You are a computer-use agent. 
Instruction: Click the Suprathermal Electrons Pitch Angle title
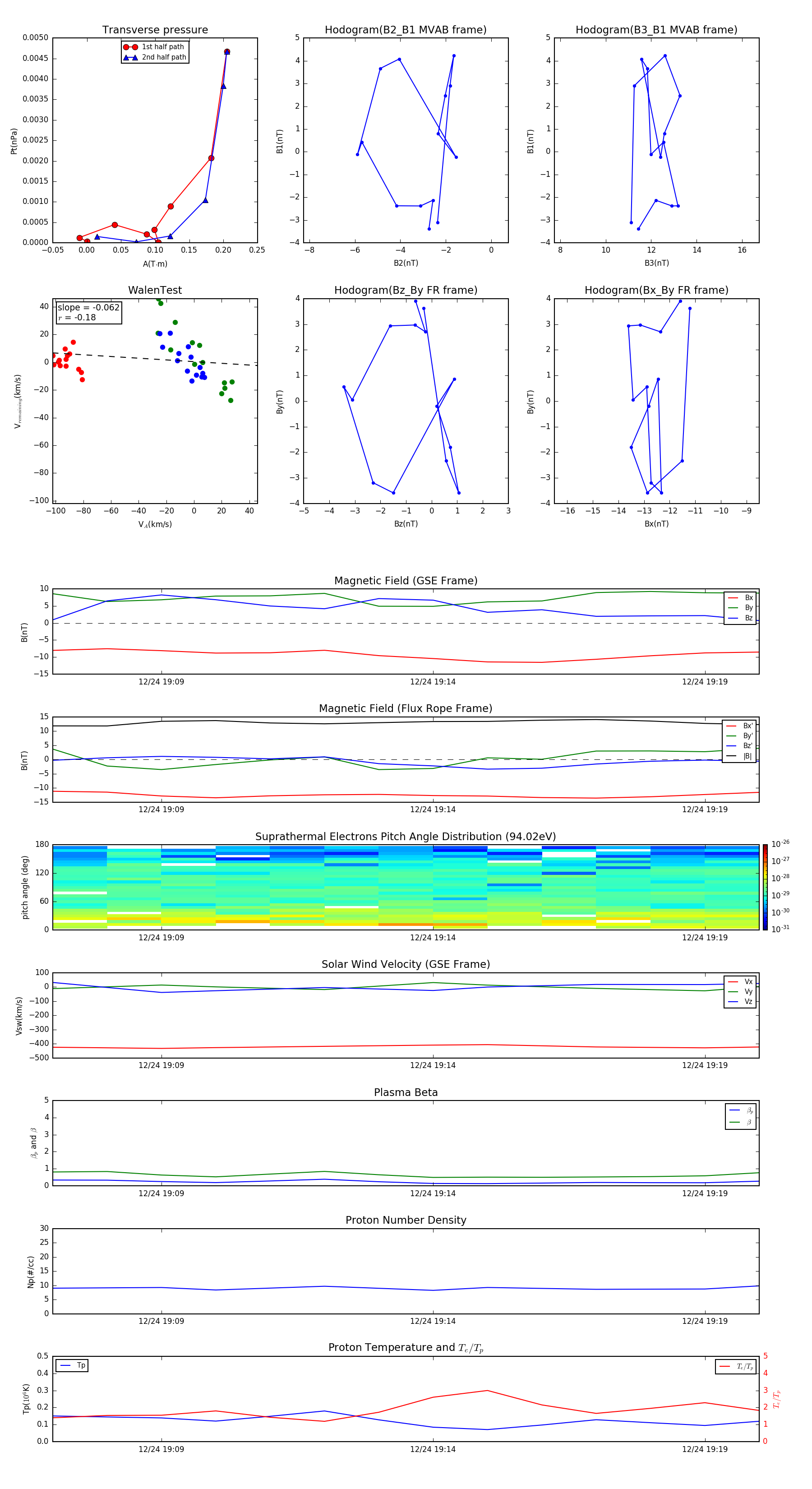[406, 837]
